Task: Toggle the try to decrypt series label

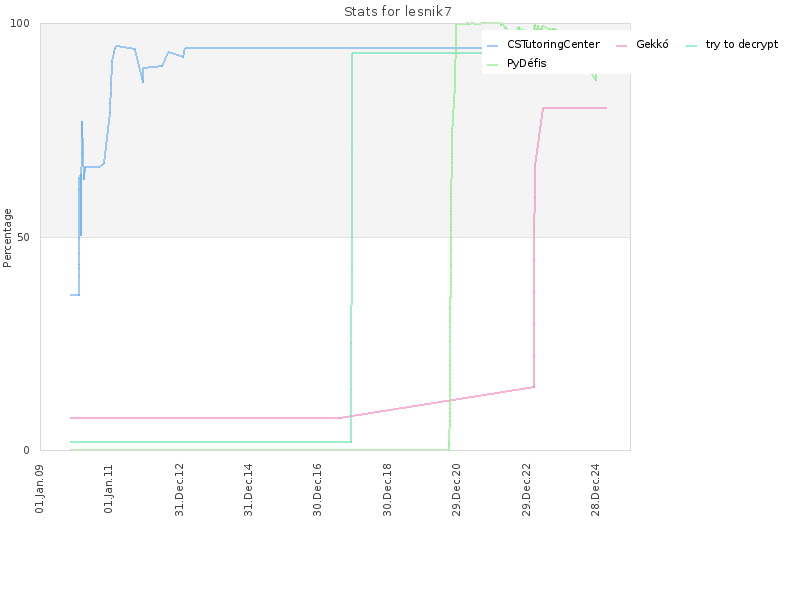Action: pos(741,45)
